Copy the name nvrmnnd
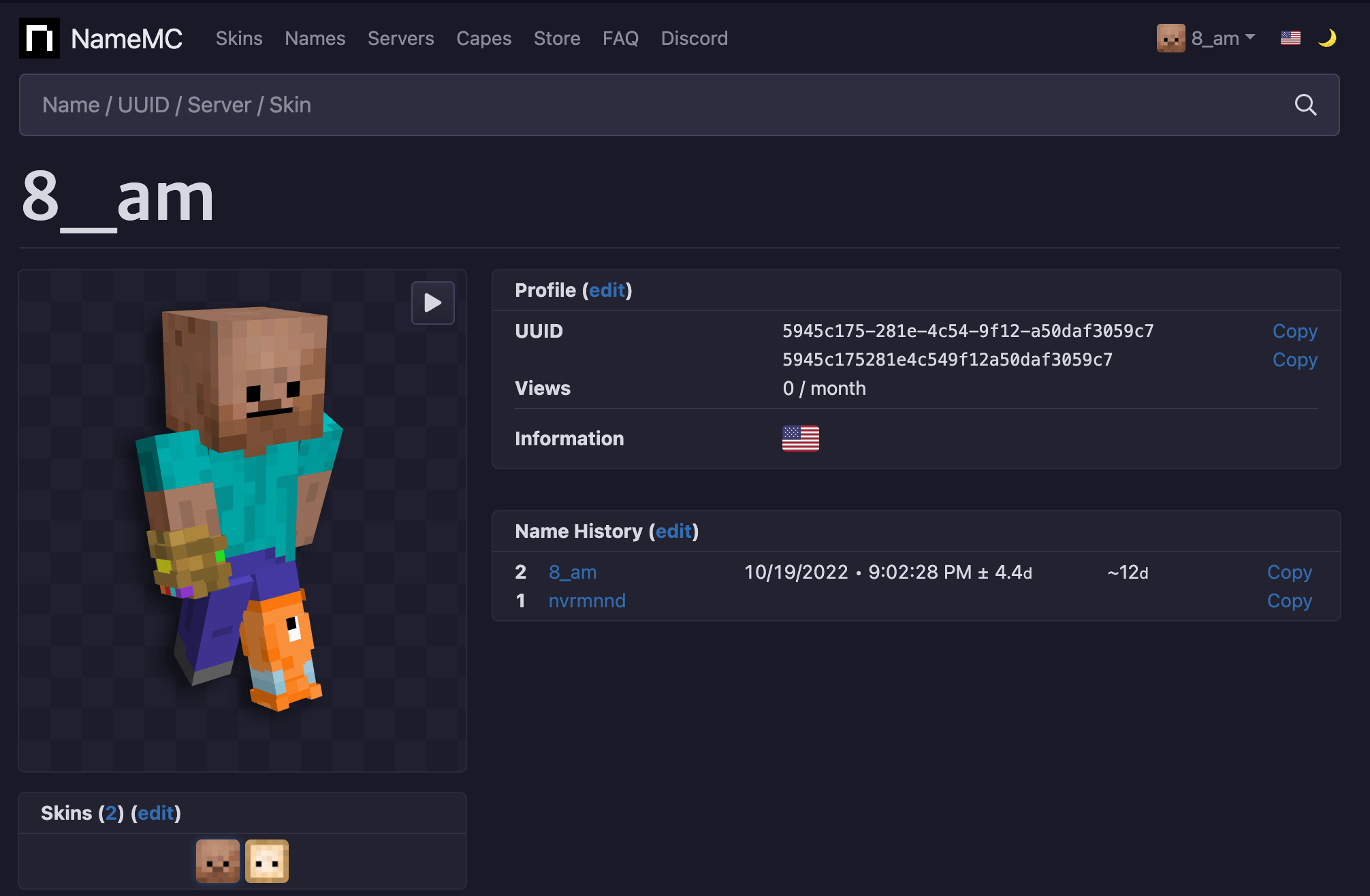This screenshot has width=1370, height=896. [x=1290, y=601]
